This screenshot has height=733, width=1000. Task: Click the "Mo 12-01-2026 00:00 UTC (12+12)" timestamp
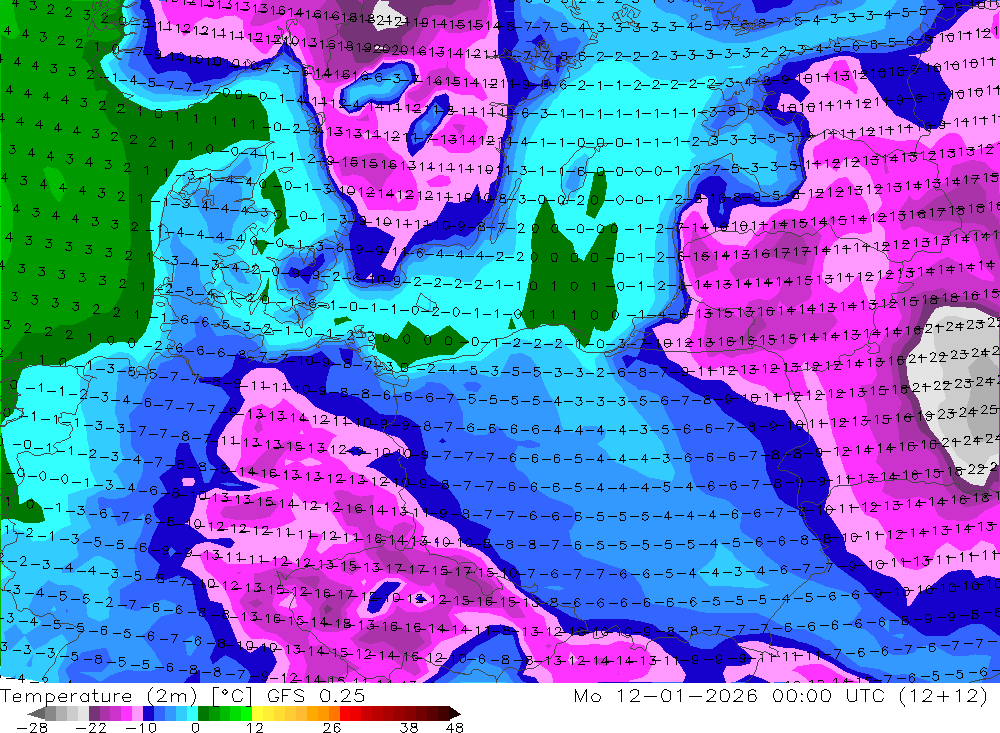[781, 695]
